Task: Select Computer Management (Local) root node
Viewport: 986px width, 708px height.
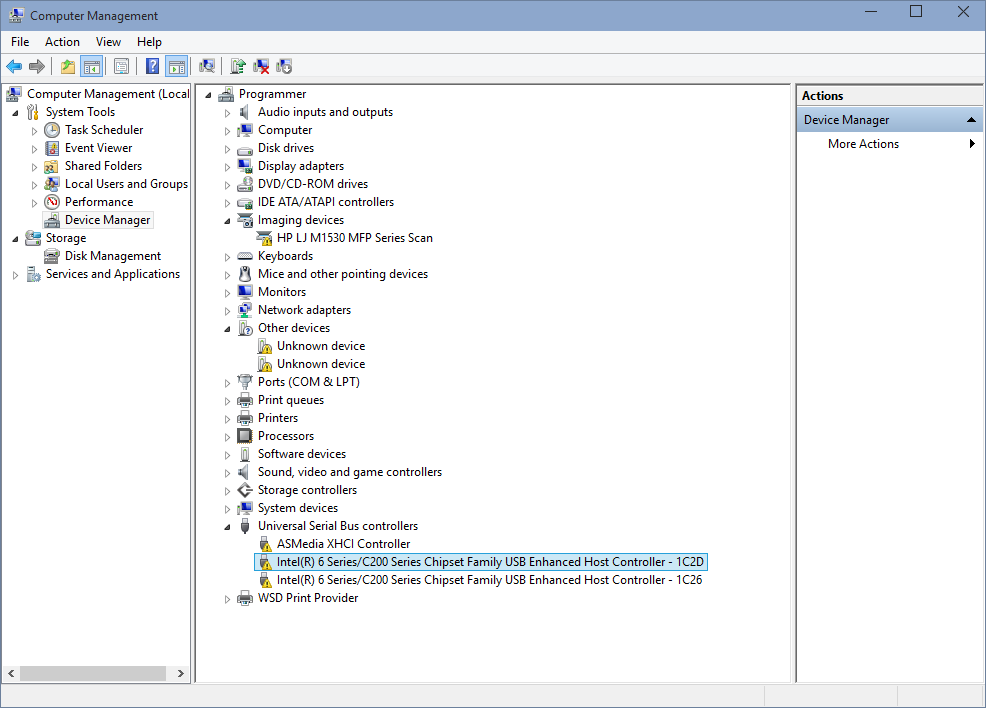Action: click(108, 94)
